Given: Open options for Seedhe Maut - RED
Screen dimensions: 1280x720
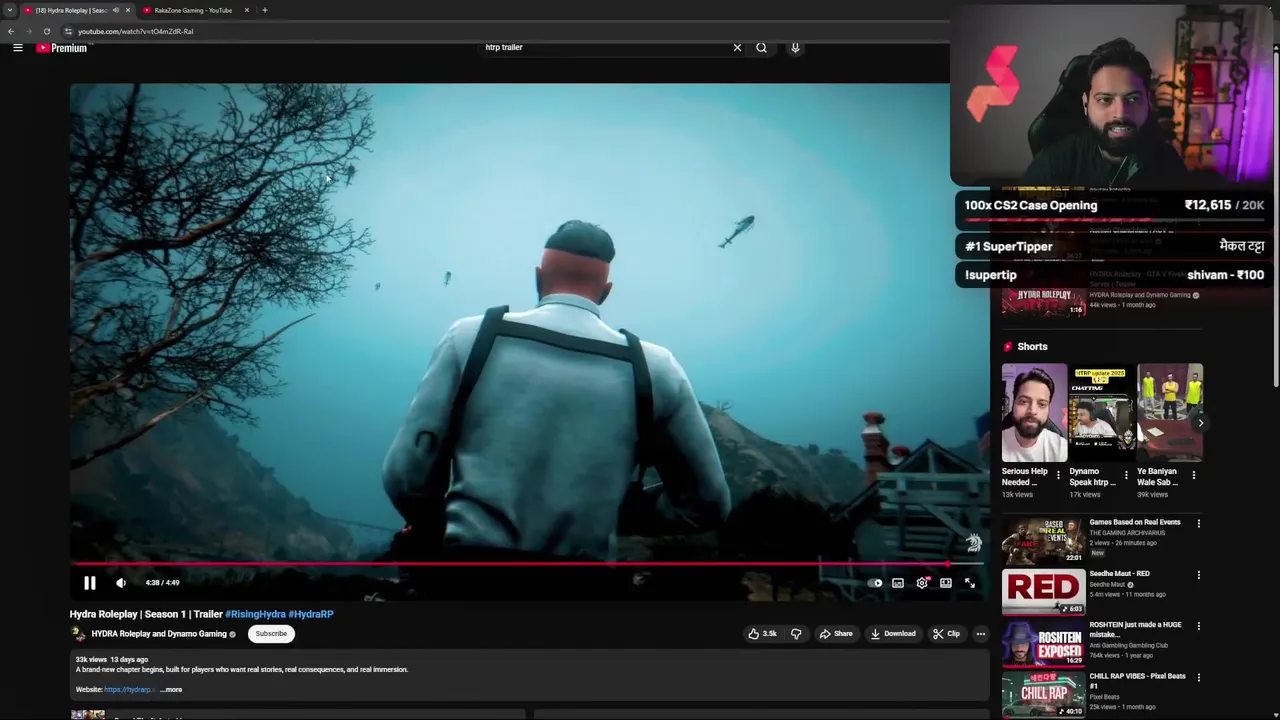Looking at the screenshot, I should pos(1198,575).
